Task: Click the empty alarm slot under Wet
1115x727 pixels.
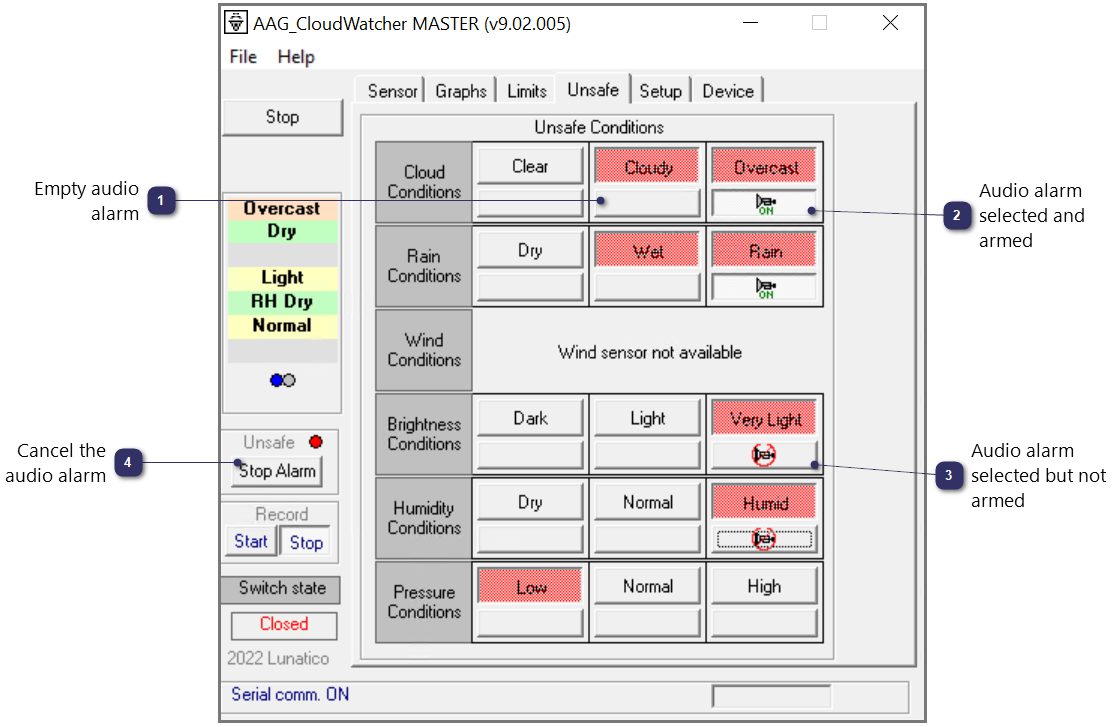Action: pos(648,287)
